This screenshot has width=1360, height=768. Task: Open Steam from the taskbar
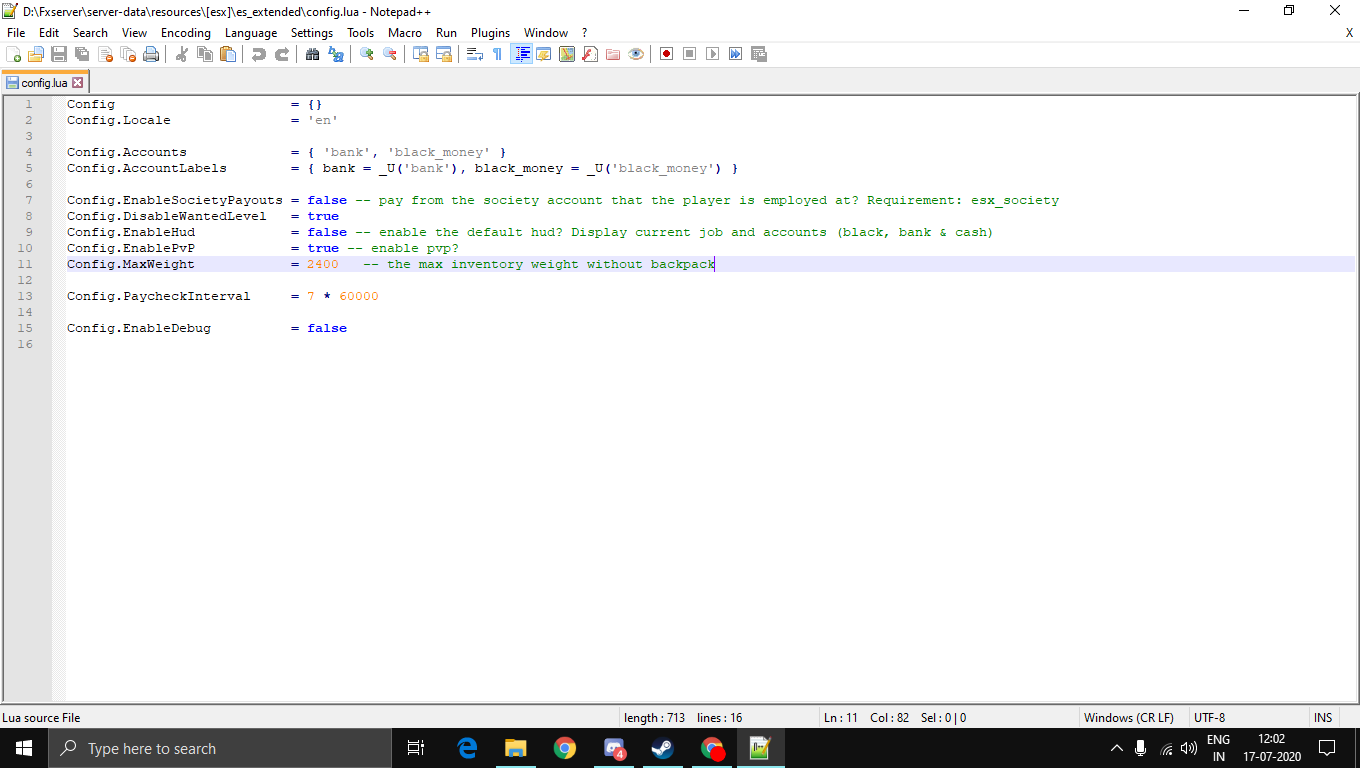pos(662,748)
